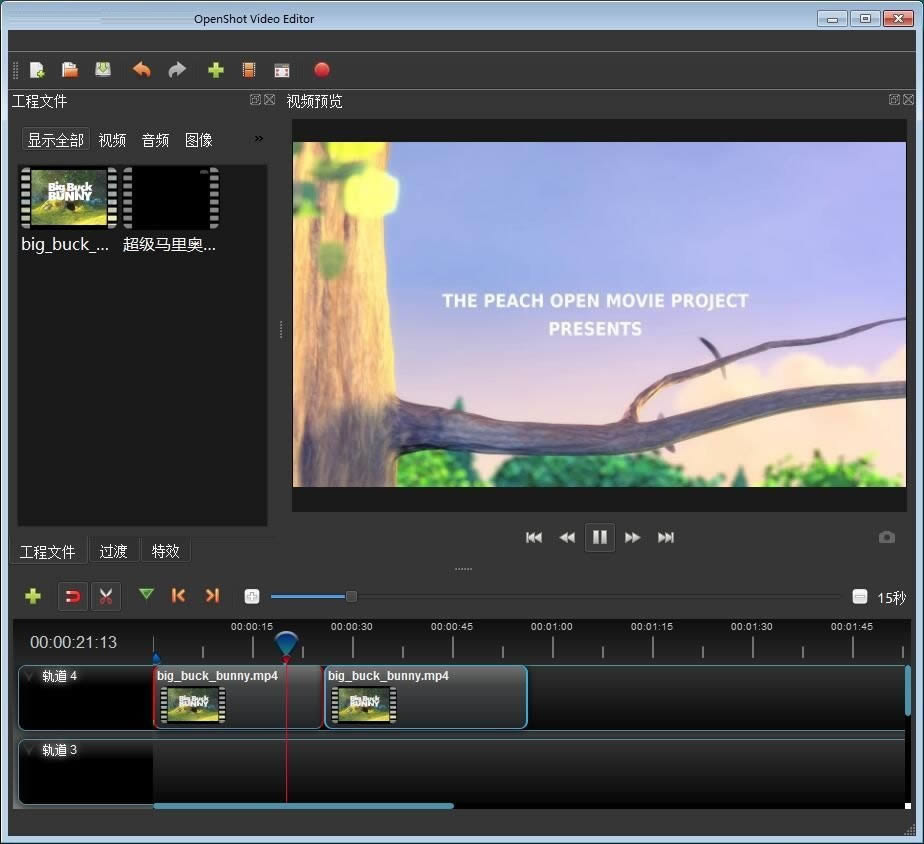Jump to the next marker

pyautogui.click(x=212, y=595)
